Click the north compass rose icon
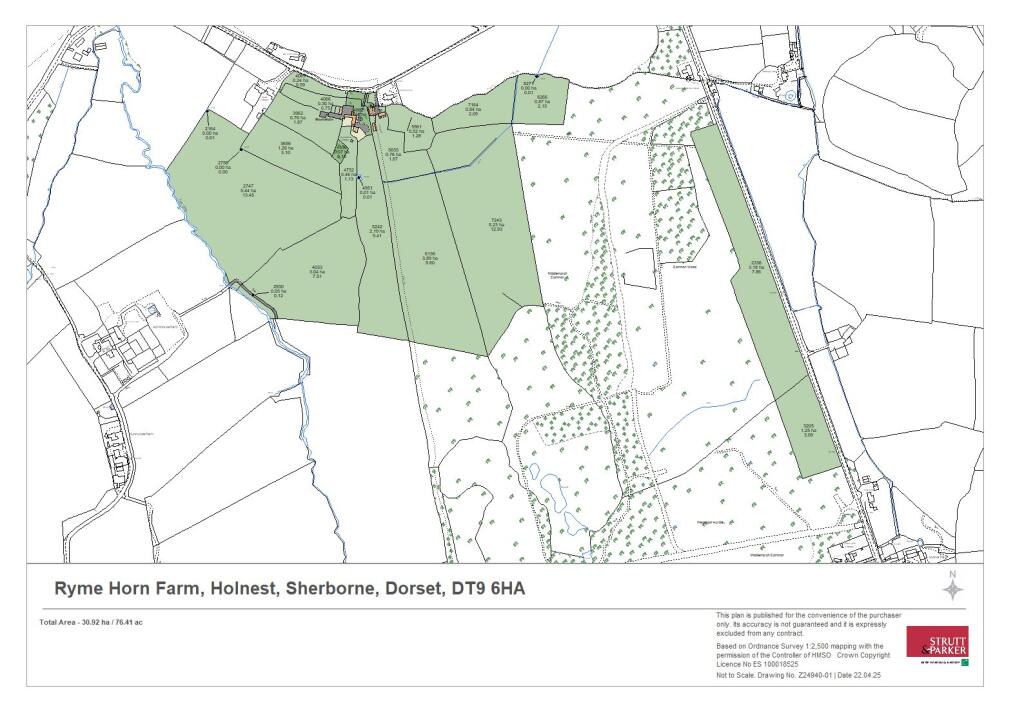Viewport: 1024px width, 724px height. pos(951,587)
